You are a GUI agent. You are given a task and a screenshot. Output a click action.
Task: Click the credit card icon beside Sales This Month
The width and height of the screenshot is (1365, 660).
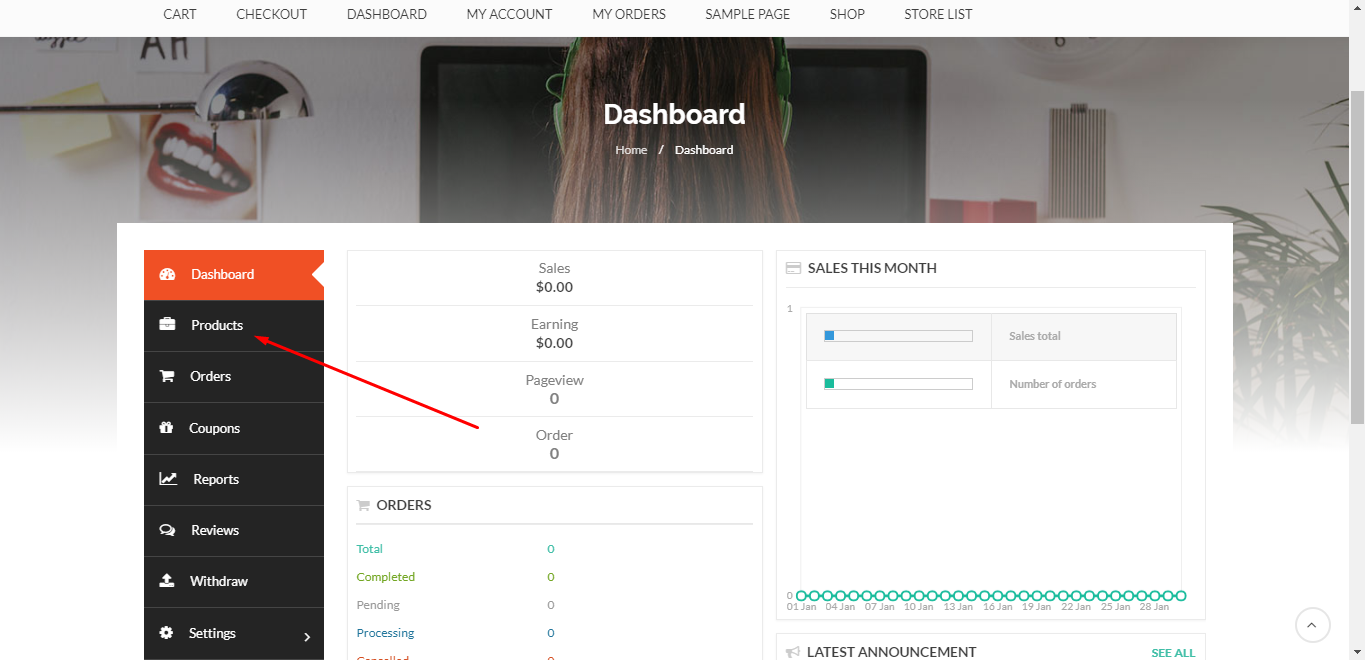[x=793, y=268]
